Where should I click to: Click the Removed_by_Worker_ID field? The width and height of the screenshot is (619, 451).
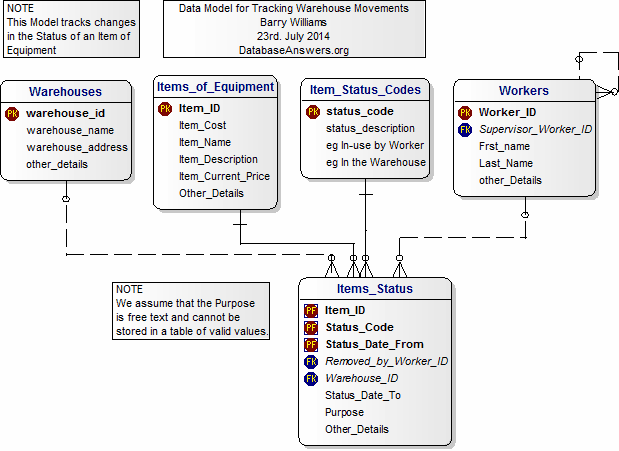pyautogui.click(x=386, y=361)
